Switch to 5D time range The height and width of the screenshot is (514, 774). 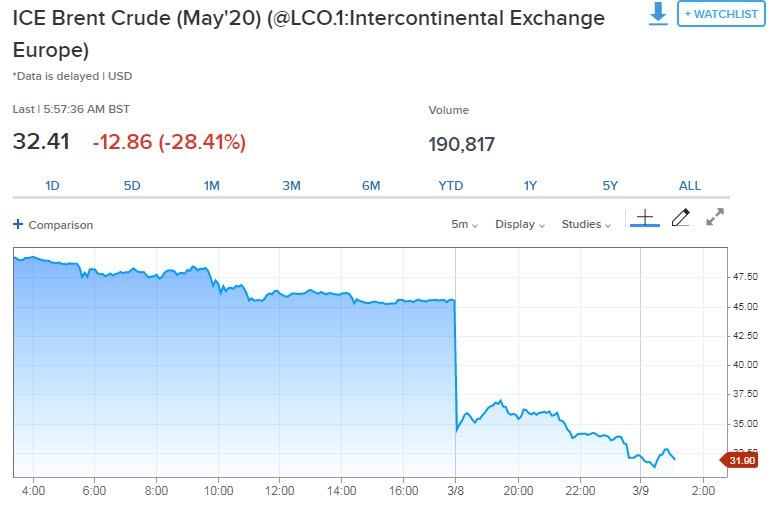coord(132,185)
